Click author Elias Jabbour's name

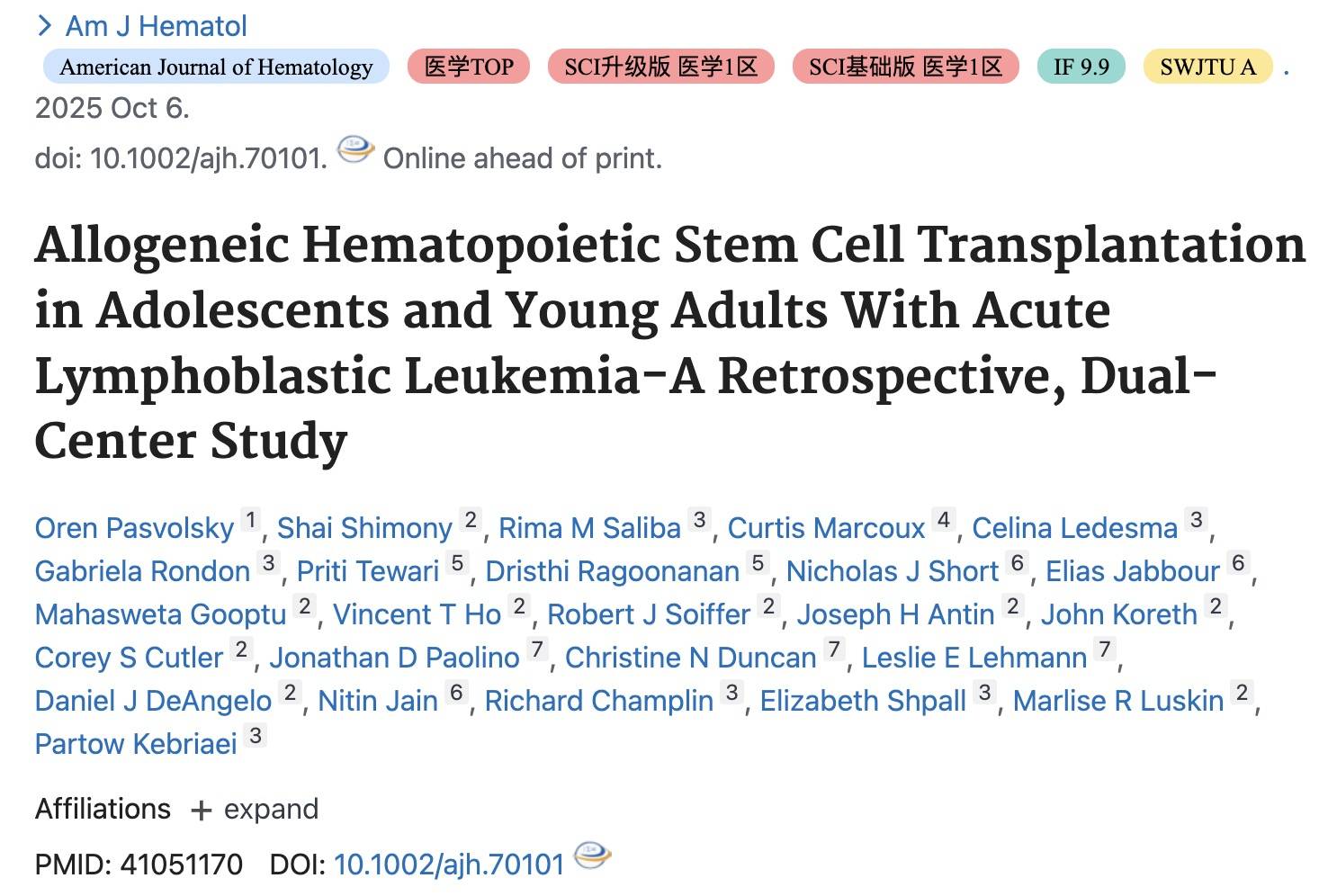[x=1132, y=571]
